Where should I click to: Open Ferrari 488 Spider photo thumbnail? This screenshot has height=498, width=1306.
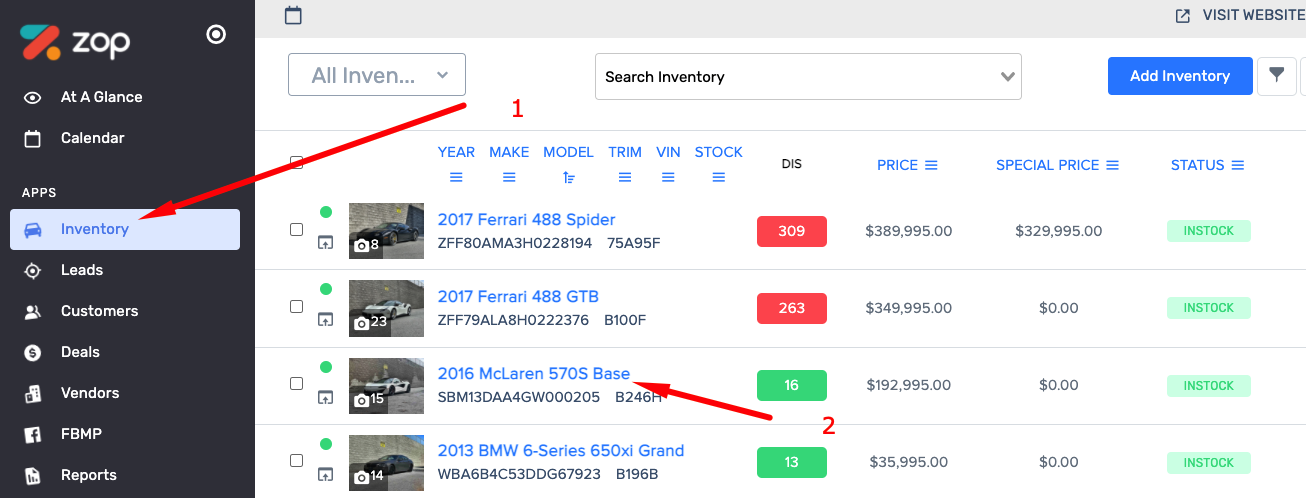(x=386, y=231)
